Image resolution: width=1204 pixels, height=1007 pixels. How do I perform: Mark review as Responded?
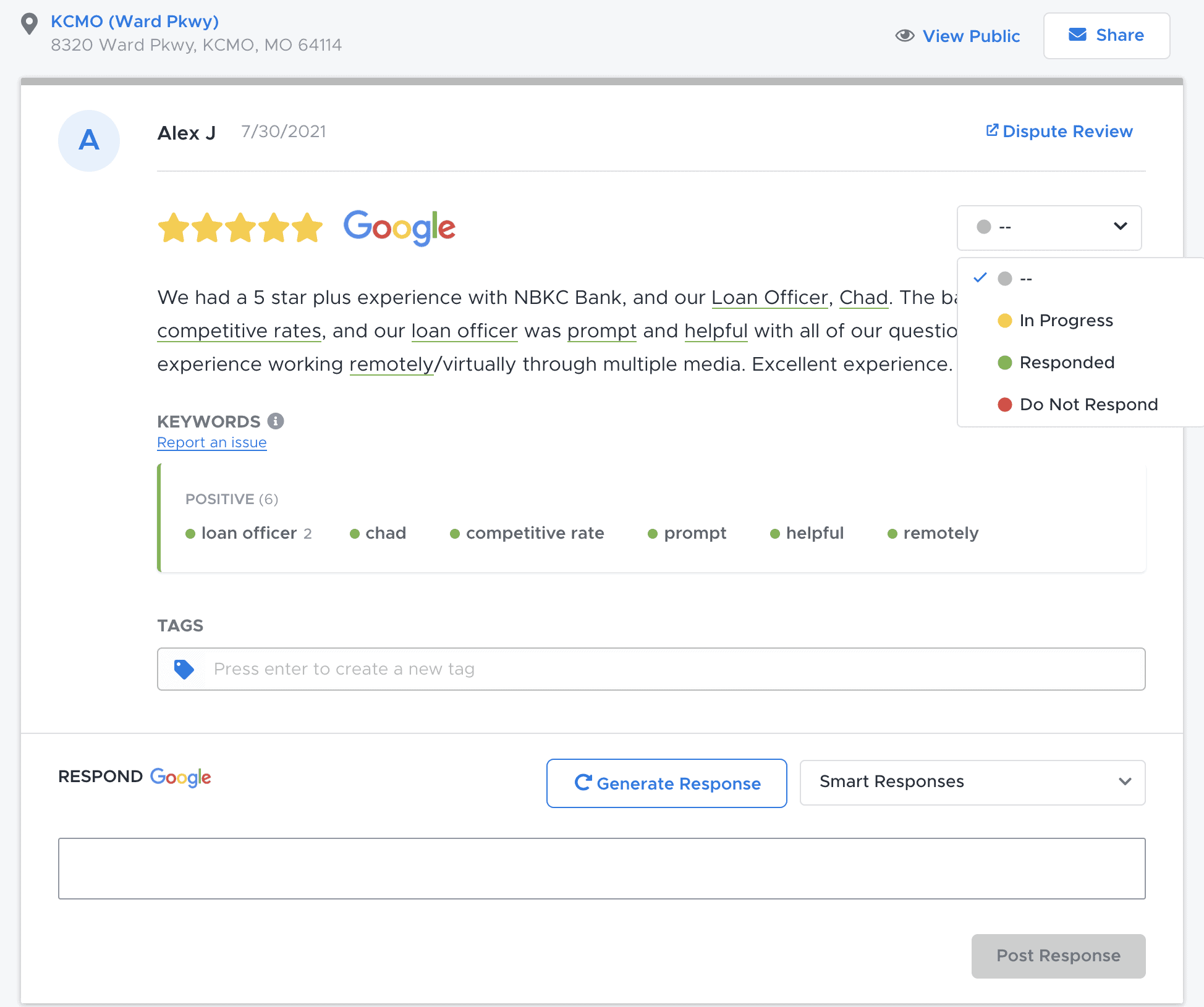[1067, 363]
